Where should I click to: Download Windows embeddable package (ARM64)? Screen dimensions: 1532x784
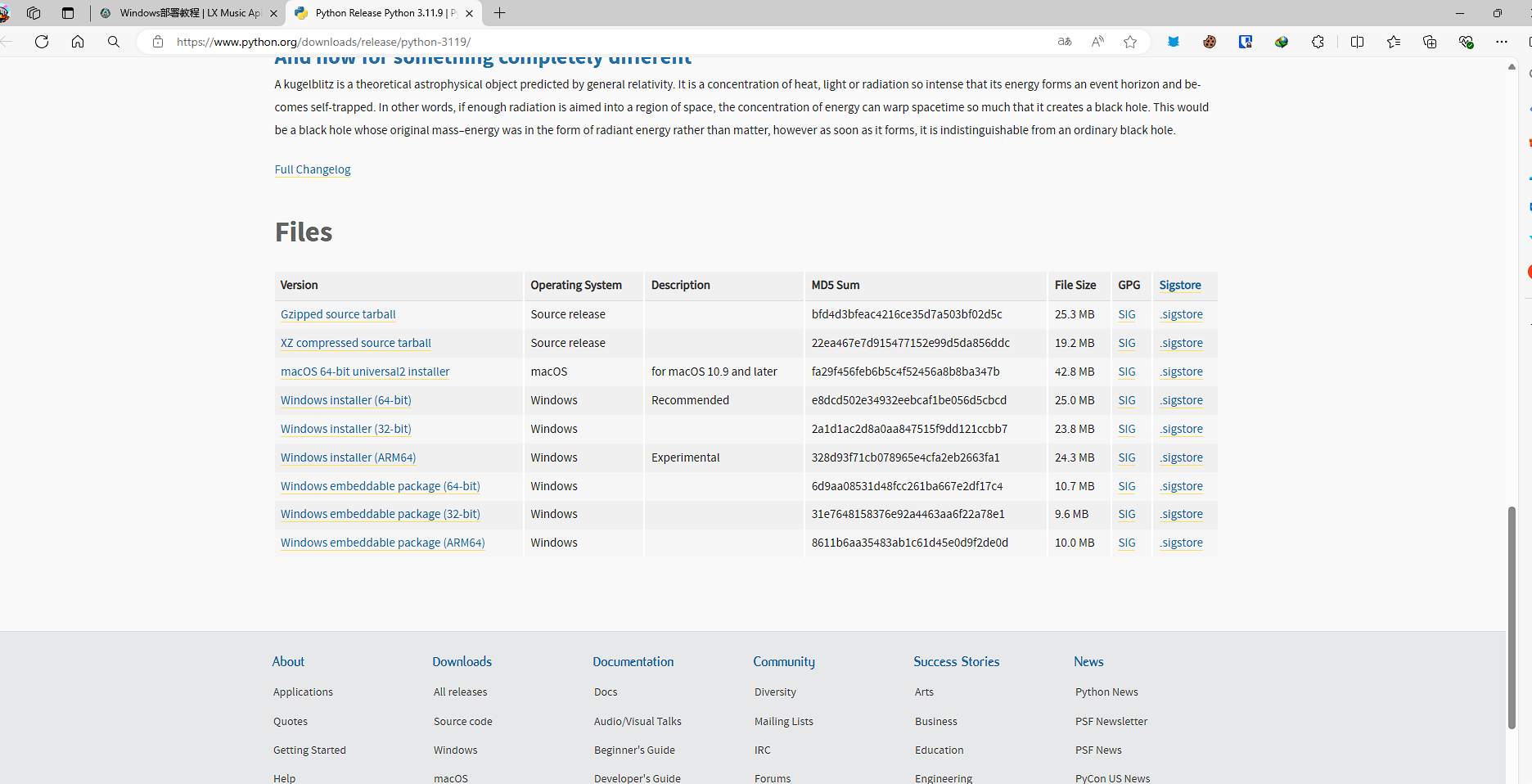click(x=383, y=543)
